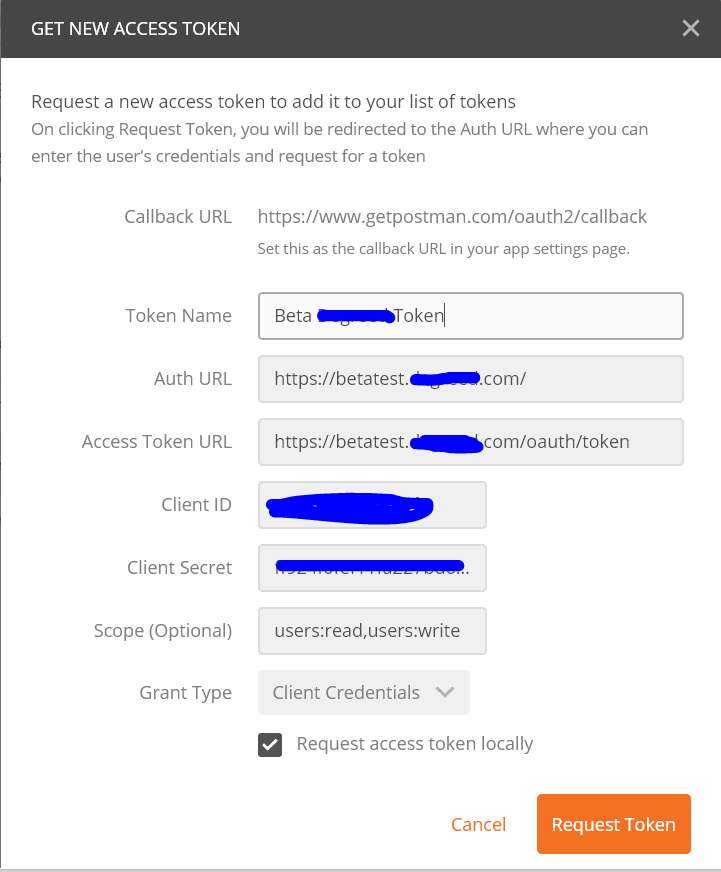Click the "Access Token URL" label
Image resolution: width=721 pixels, height=872 pixels.
pyautogui.click(x=157, y=442)
